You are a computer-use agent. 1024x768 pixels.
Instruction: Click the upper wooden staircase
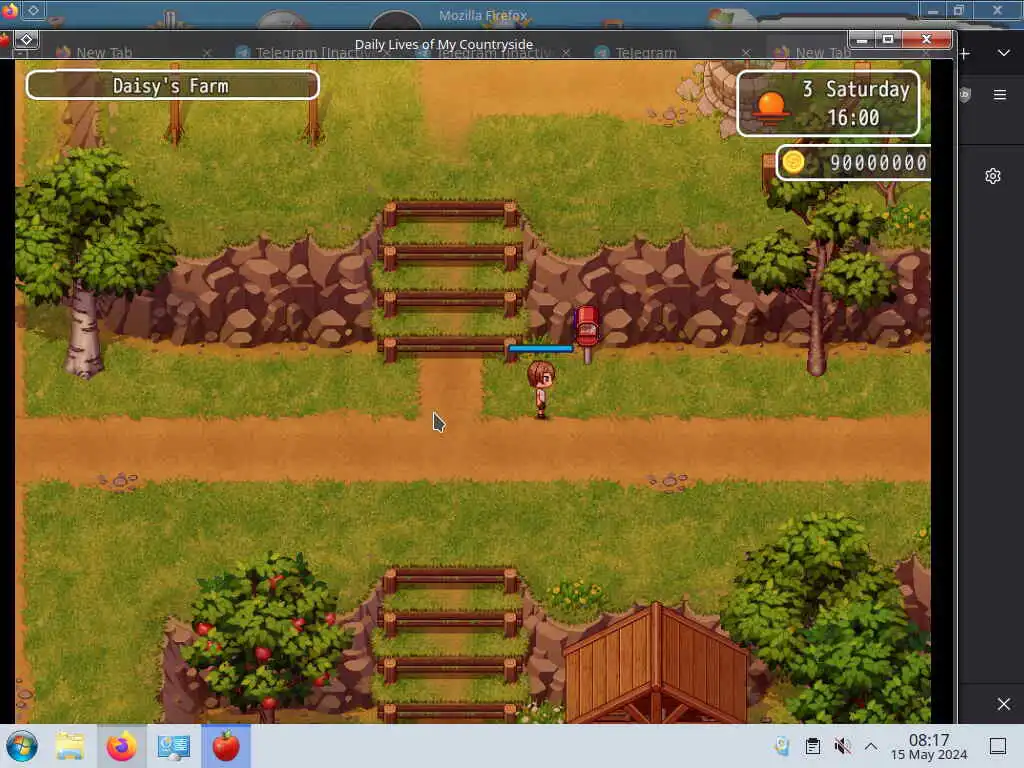pyautogui.click(x=451, y=280)
